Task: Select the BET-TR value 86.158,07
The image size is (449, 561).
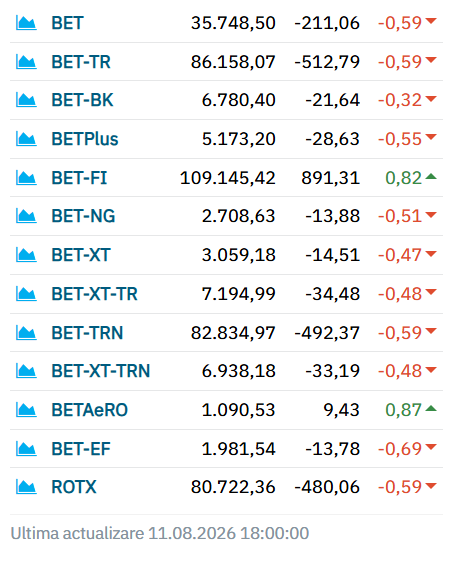Action: point(233,62)
